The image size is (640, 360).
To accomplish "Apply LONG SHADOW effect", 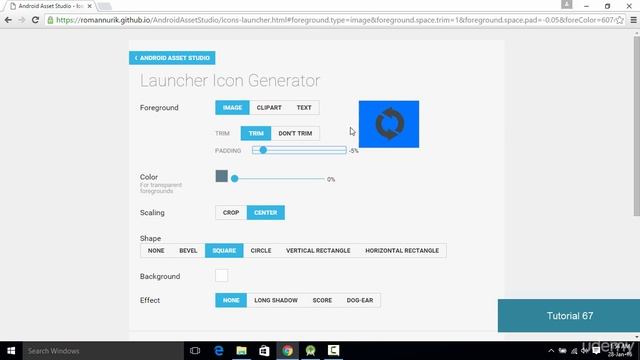I will [276, 300].
